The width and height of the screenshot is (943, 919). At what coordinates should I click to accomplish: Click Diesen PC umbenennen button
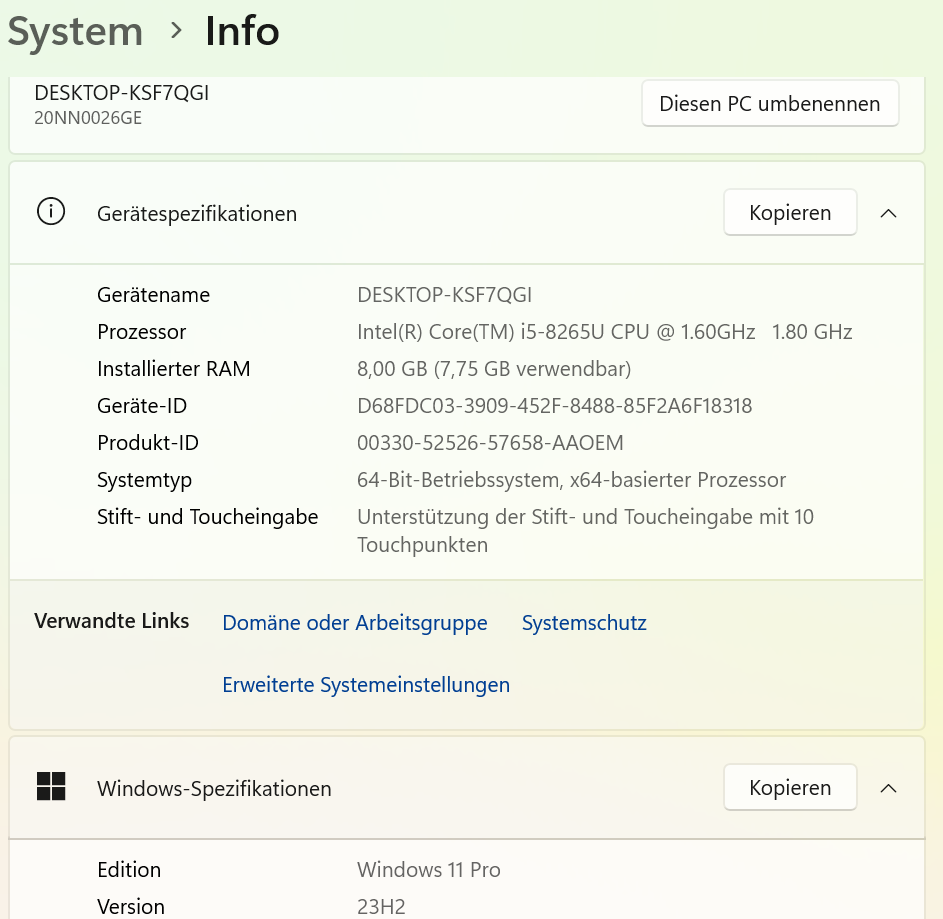(770, 103)
